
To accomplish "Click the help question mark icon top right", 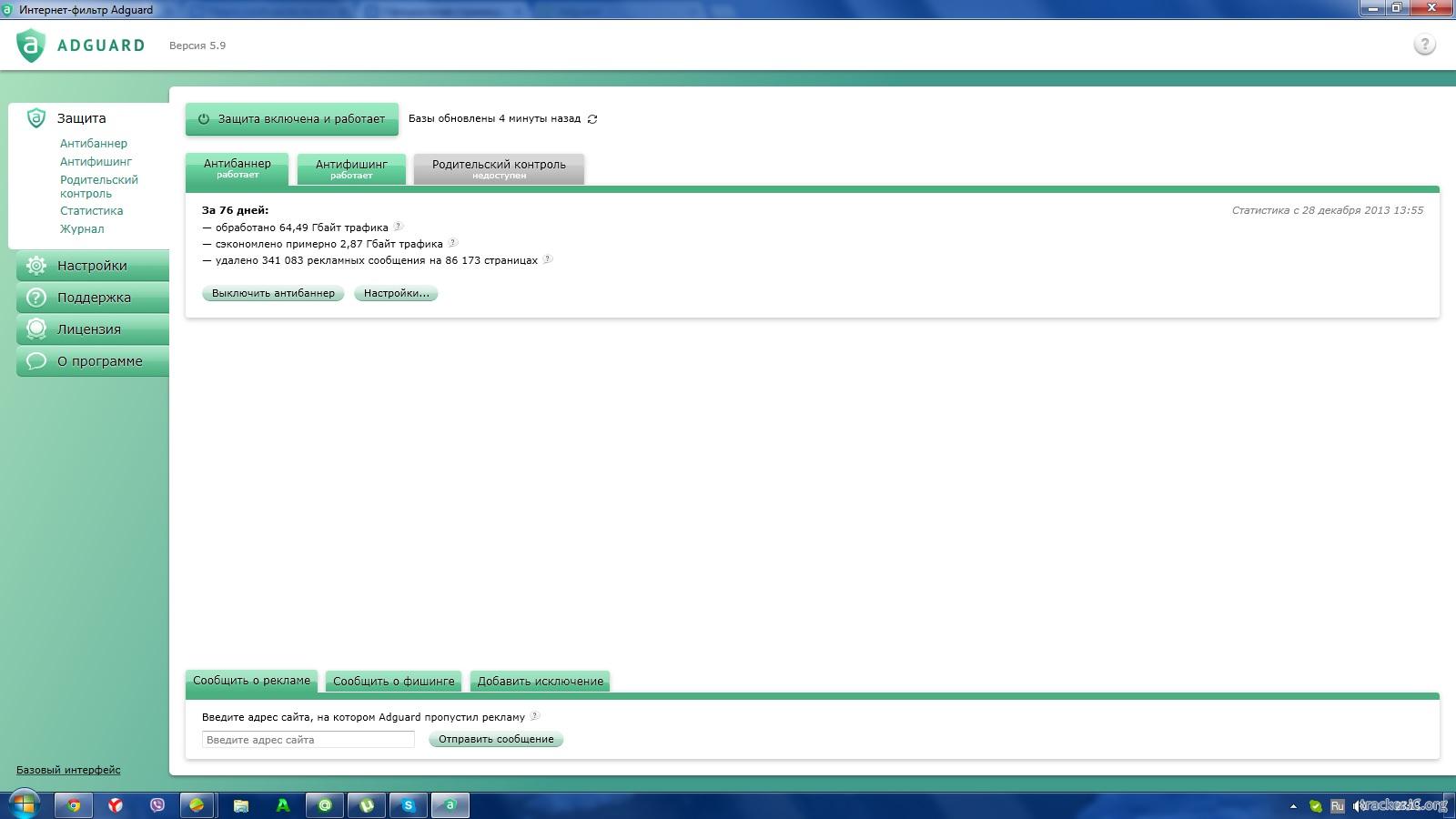I will [x=1424, y=45].
